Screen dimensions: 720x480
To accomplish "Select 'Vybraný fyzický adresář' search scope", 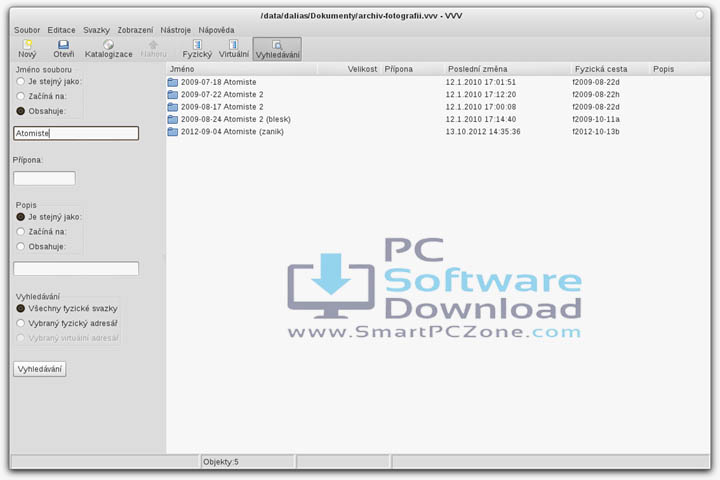I will pyautogui.click(x=21, y=323).
